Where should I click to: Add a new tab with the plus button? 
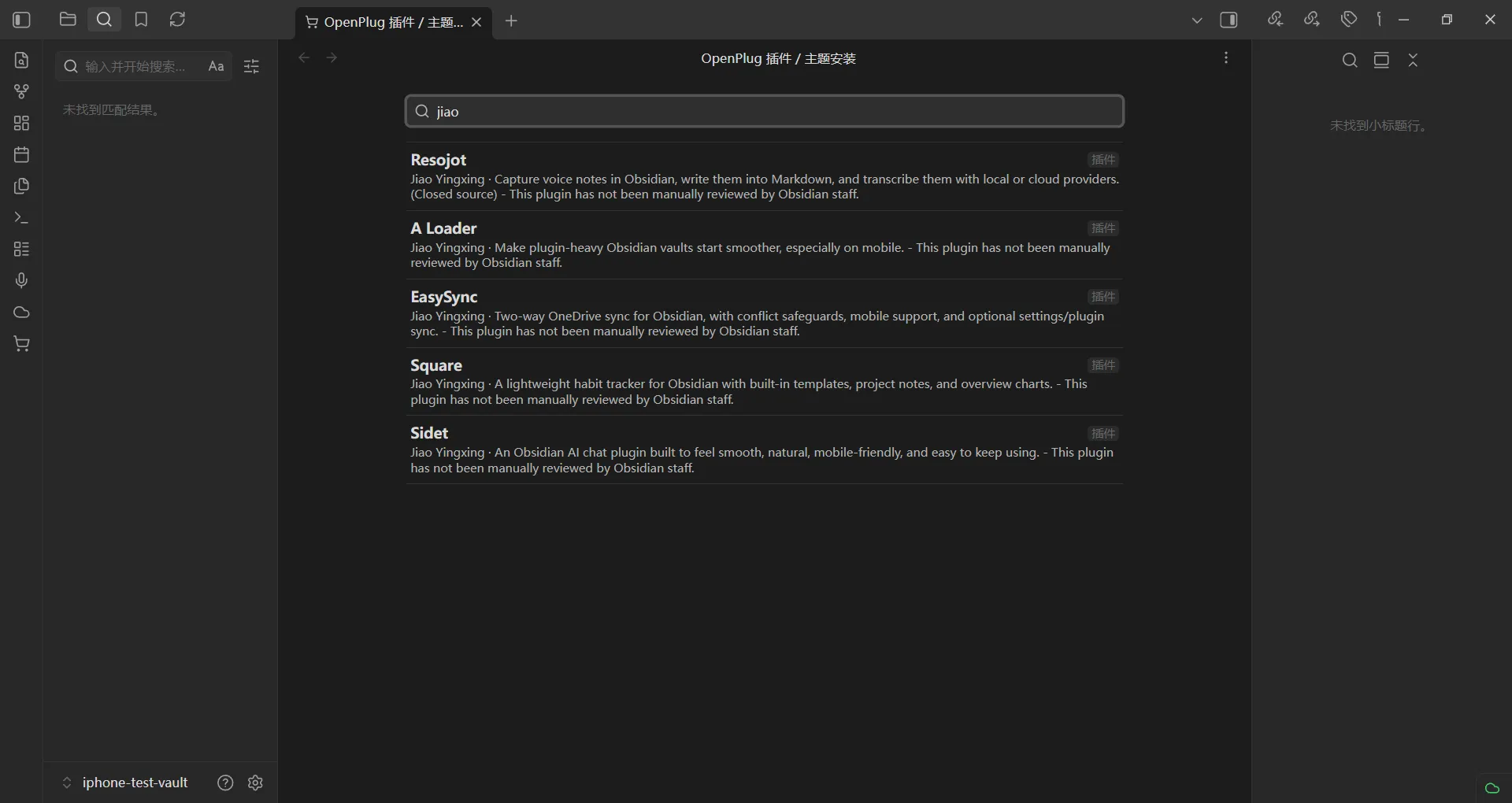511,21
